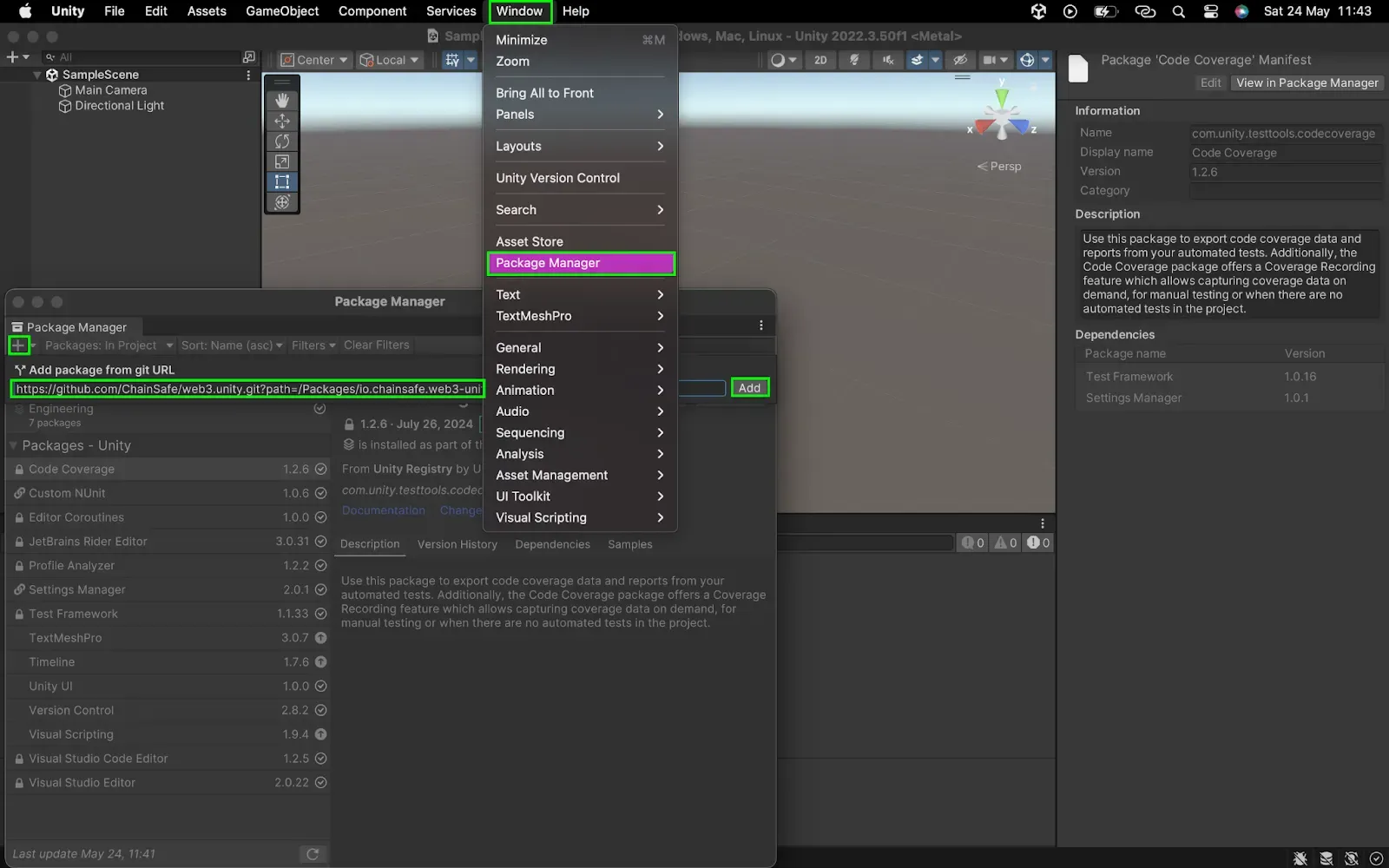Click the git URL input field
This screenshot has width=1389, height=868.
(247, 389)
